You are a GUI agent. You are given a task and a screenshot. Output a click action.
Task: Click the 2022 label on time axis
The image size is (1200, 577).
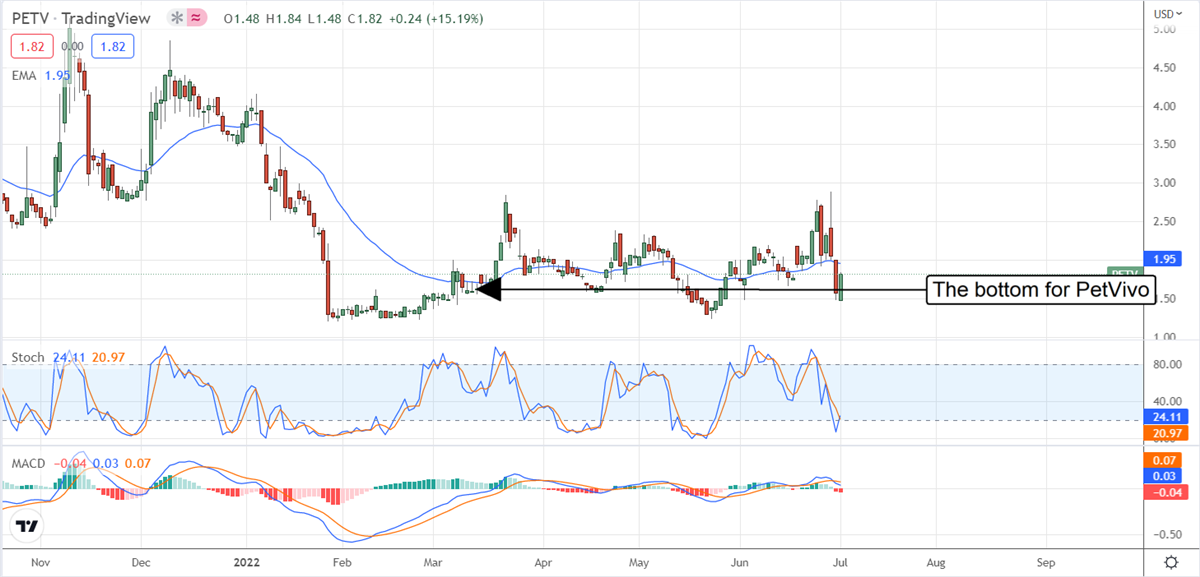click(245, 563)
